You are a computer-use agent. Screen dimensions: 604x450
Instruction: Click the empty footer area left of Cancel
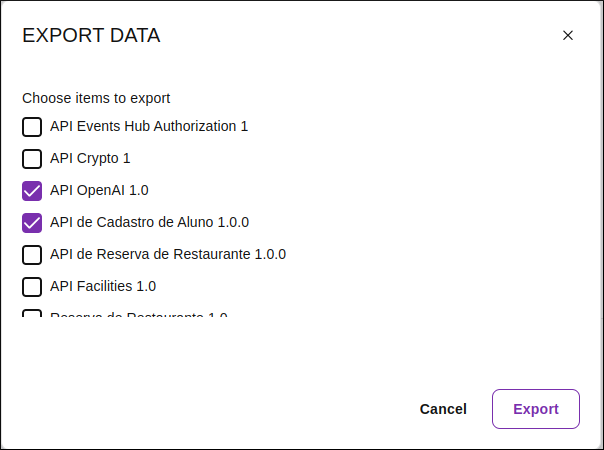tap(200, 409)
